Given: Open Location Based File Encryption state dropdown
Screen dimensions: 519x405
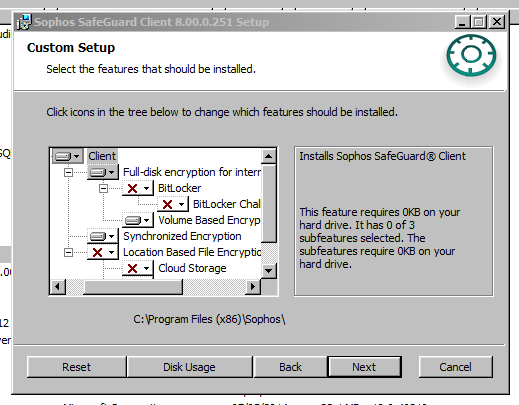Looking at the screenshot, I should tap(103, 252).
